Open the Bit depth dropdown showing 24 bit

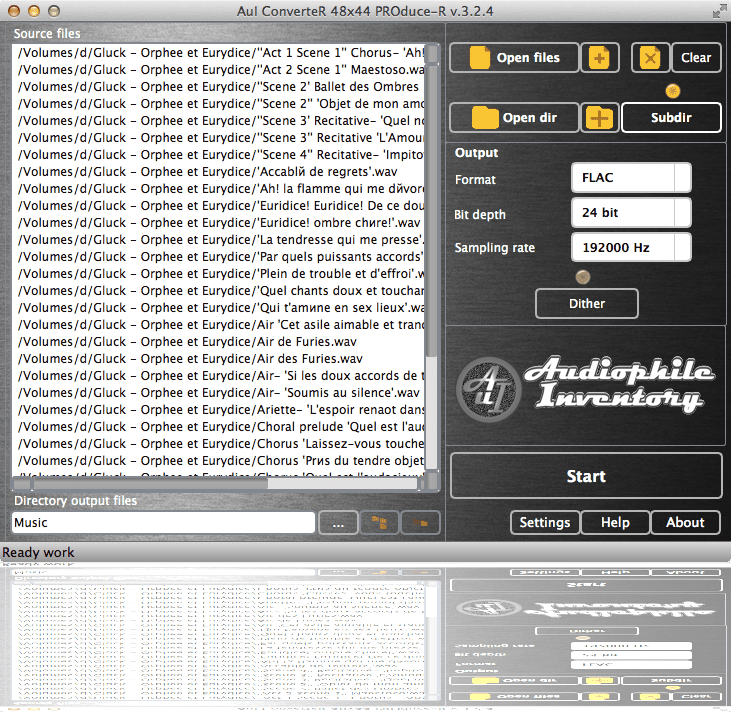pos(631,213)
